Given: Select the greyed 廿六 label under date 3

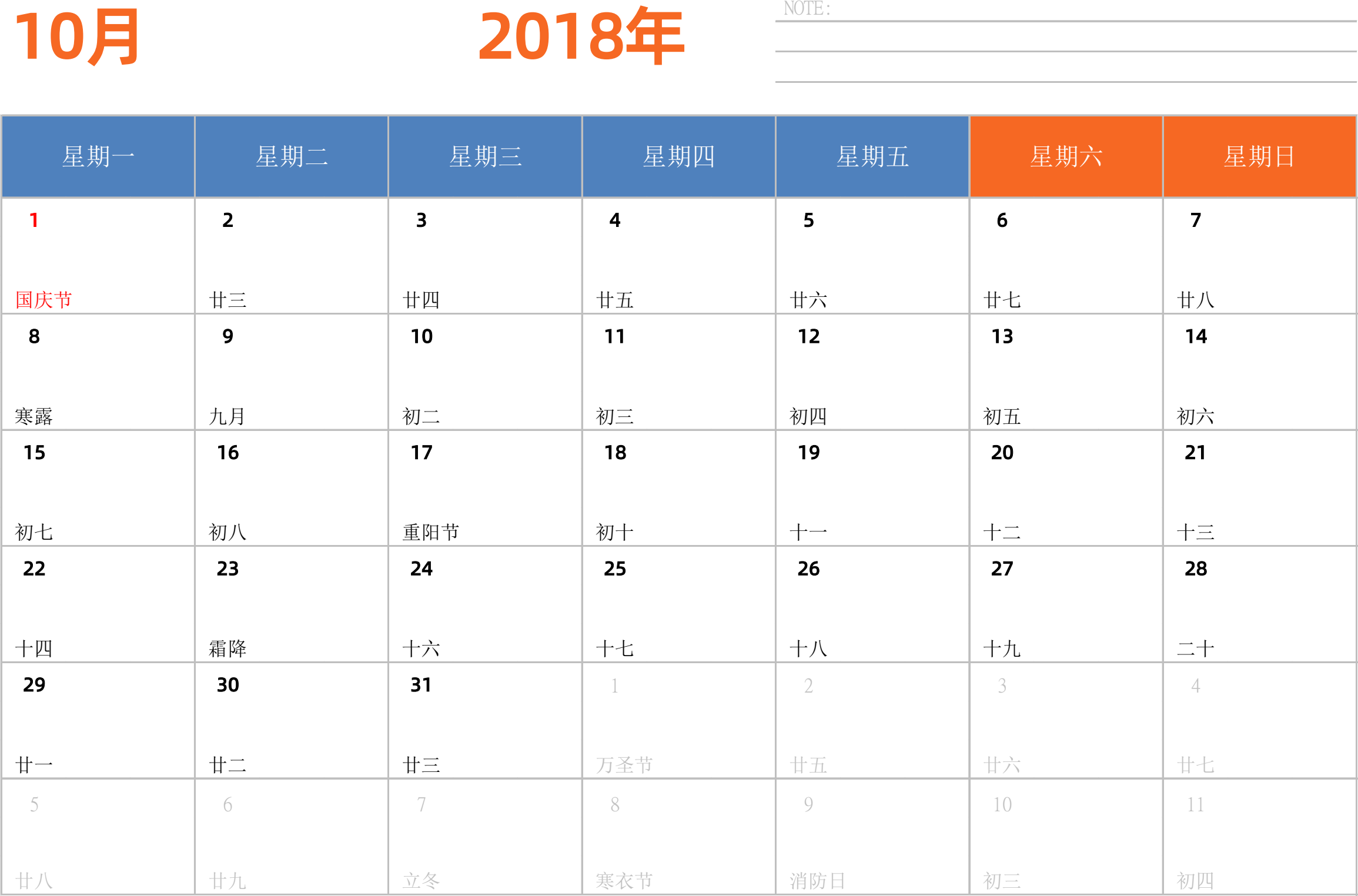Looking at the screenshot, I should 1002,765.
